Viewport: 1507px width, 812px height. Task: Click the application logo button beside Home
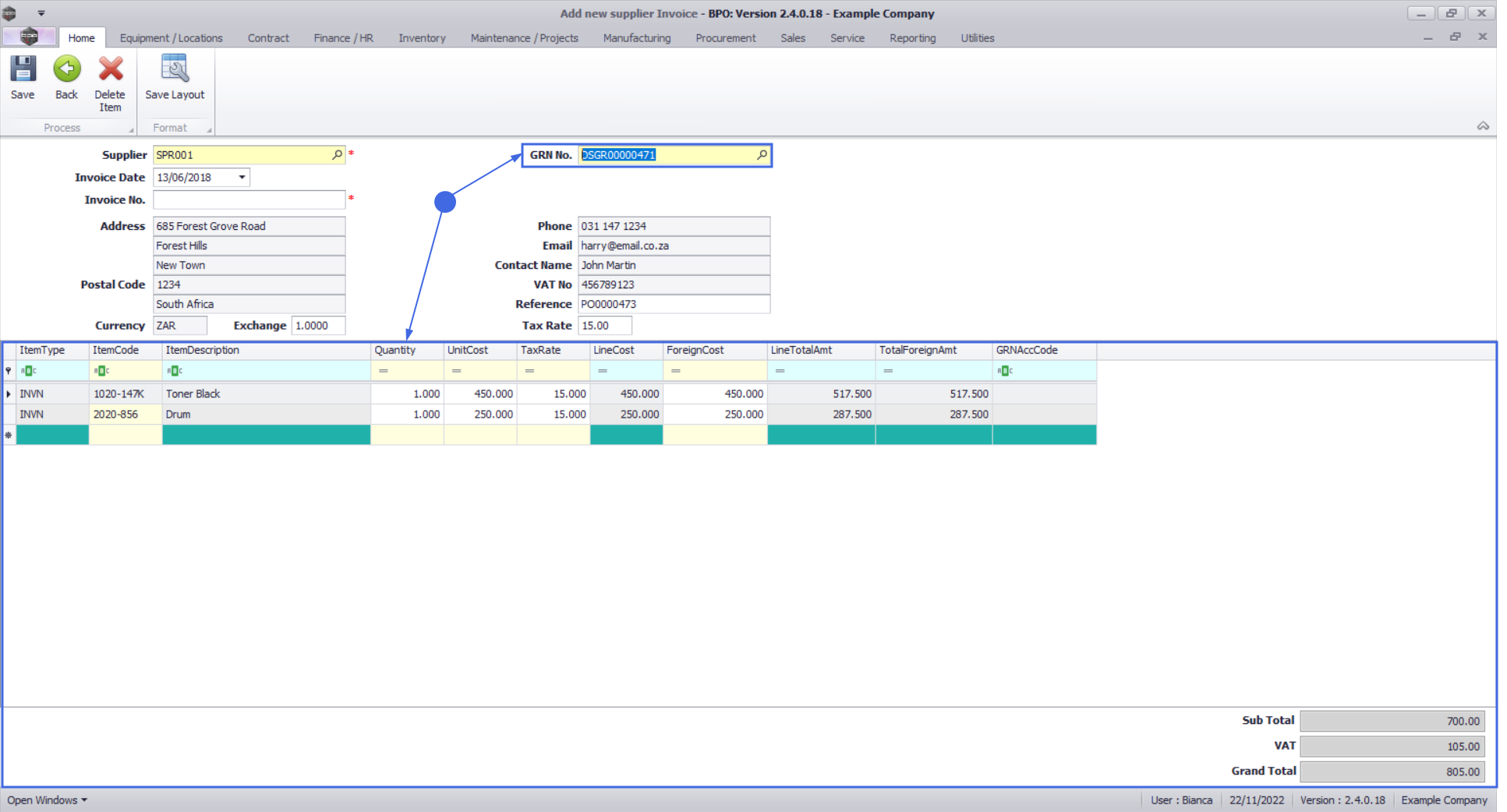[29, 37]
